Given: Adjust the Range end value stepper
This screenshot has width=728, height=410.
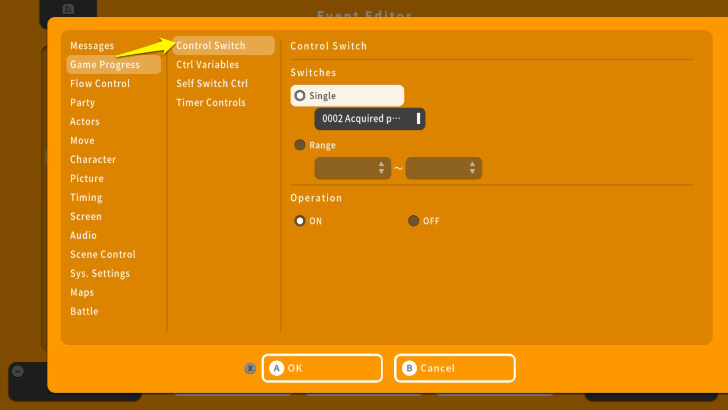Looking at the screenshot, I should (443, 168).
